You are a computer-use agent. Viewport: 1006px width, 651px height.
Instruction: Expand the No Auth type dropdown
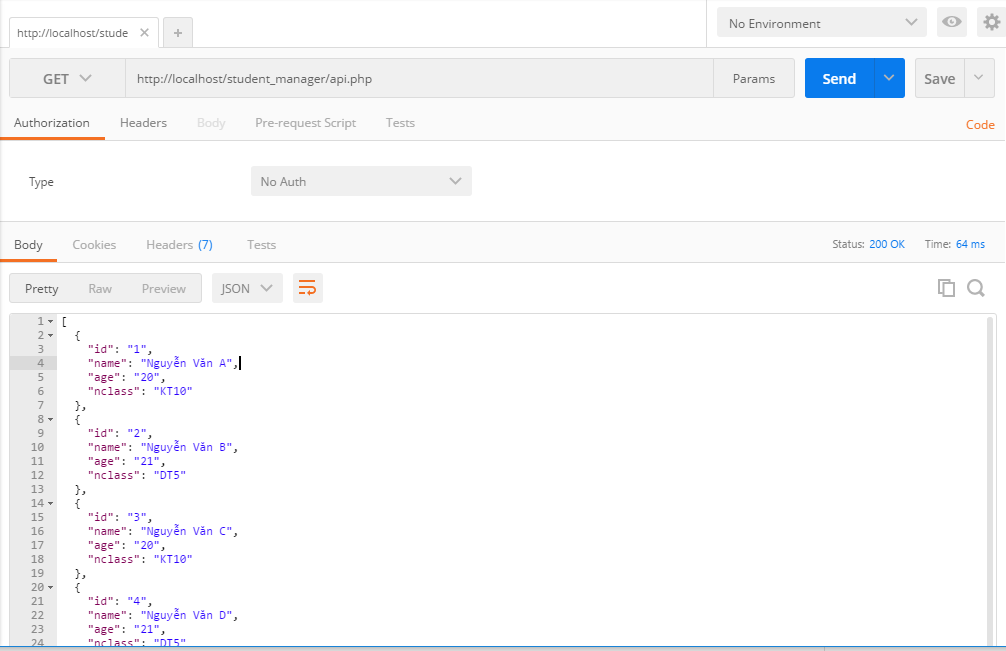tap(361, 181)
